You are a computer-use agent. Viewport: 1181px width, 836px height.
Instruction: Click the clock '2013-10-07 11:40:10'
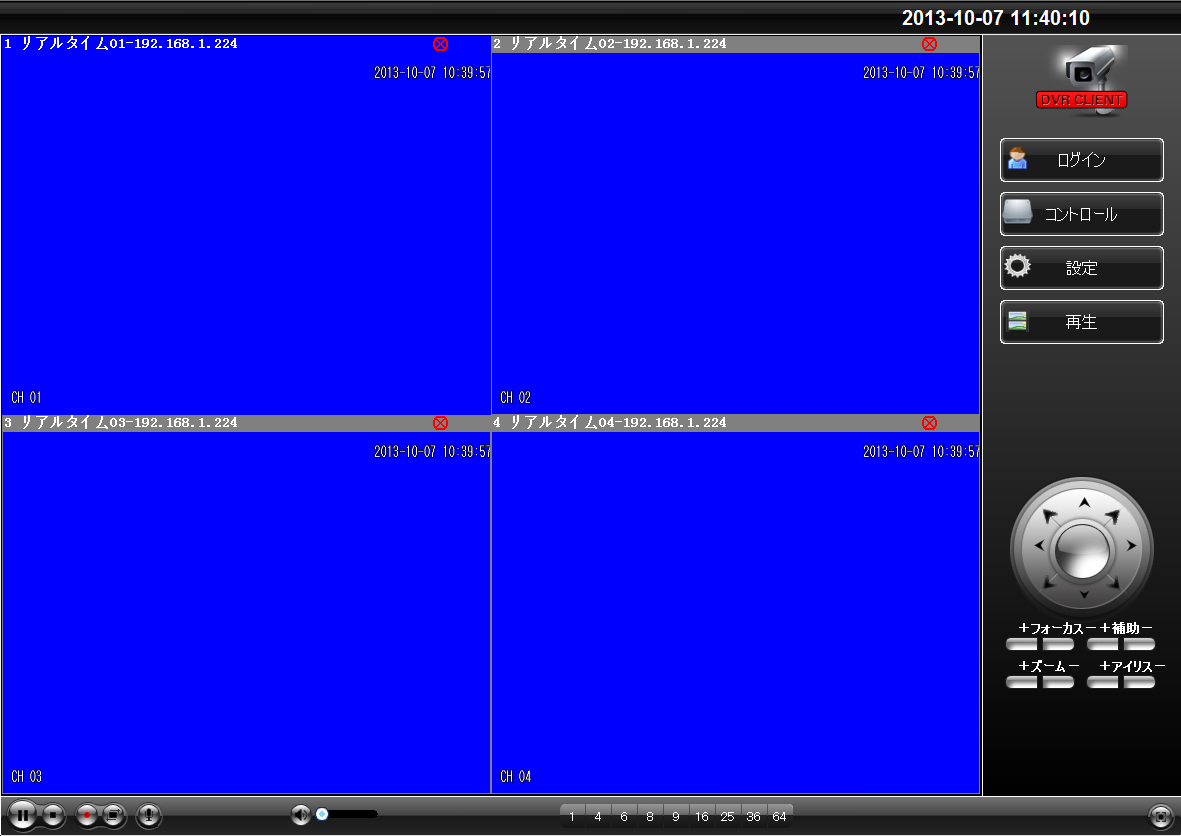996,18
